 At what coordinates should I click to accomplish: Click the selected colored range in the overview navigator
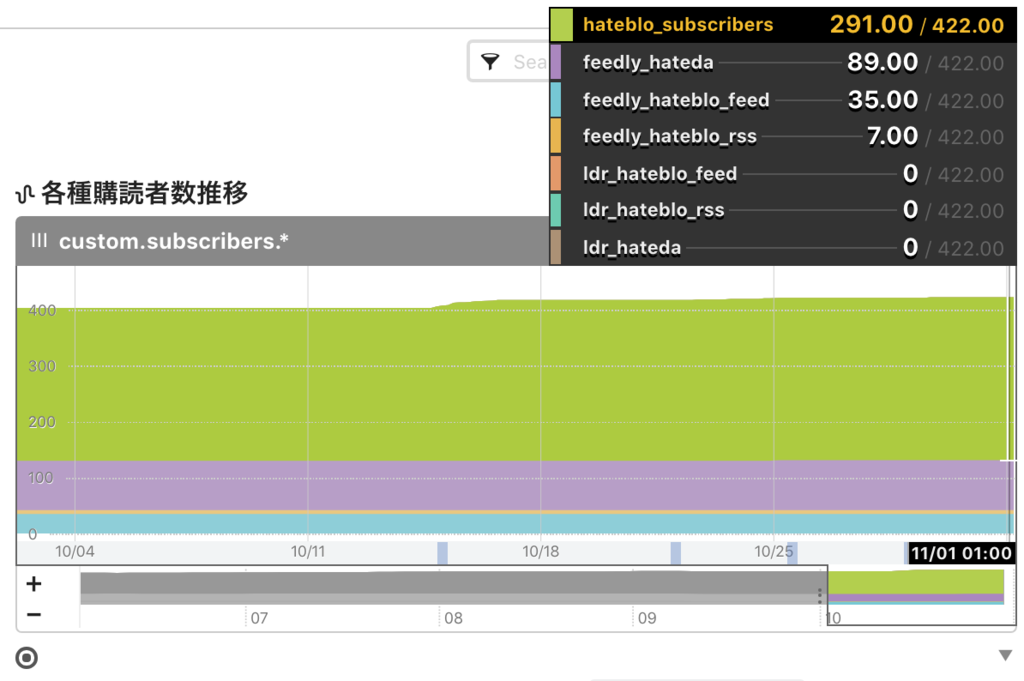[x=916, y=587]
